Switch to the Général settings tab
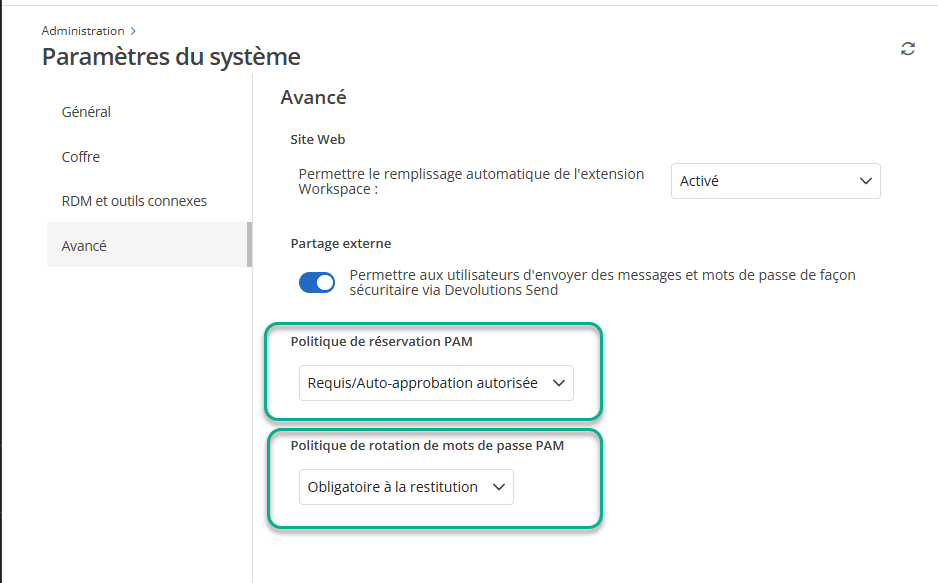Screen dimensions: 938x583 86,112
